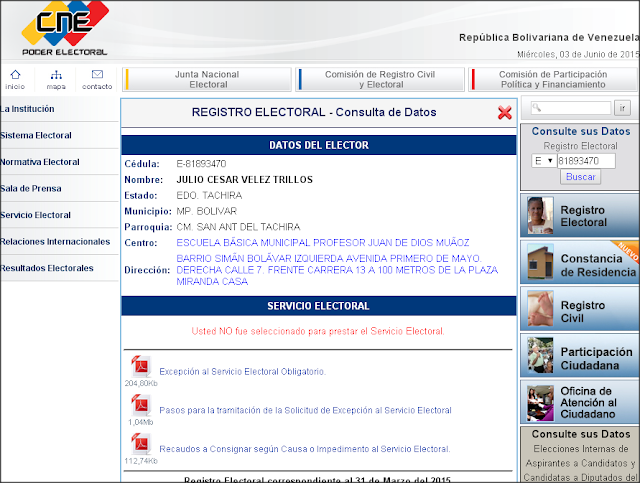Open PDF icon for Recaudos a Consignar
640x483 pixels.
[x=141, y=443]
